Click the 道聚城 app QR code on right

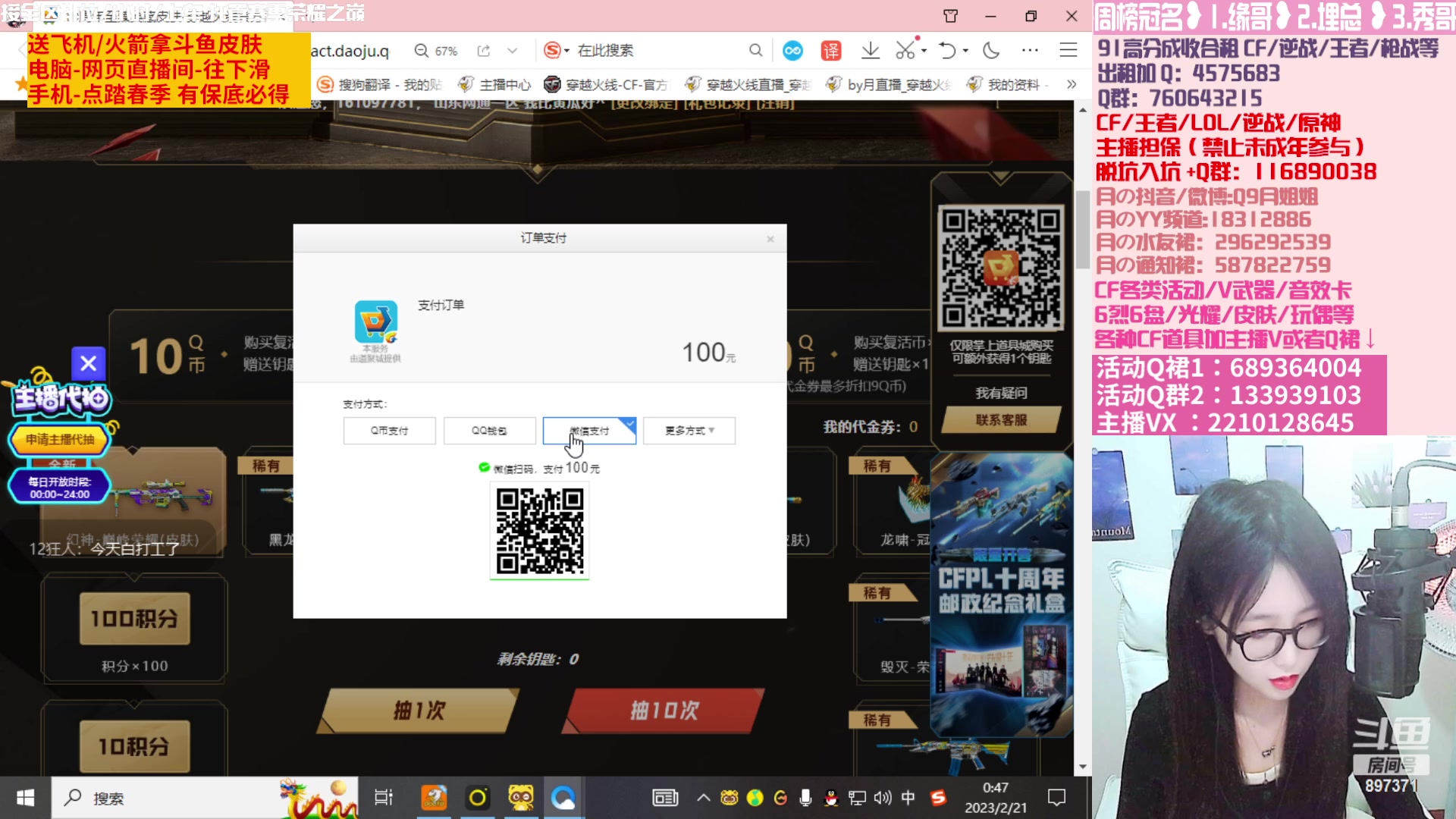tap(1001, 268)
